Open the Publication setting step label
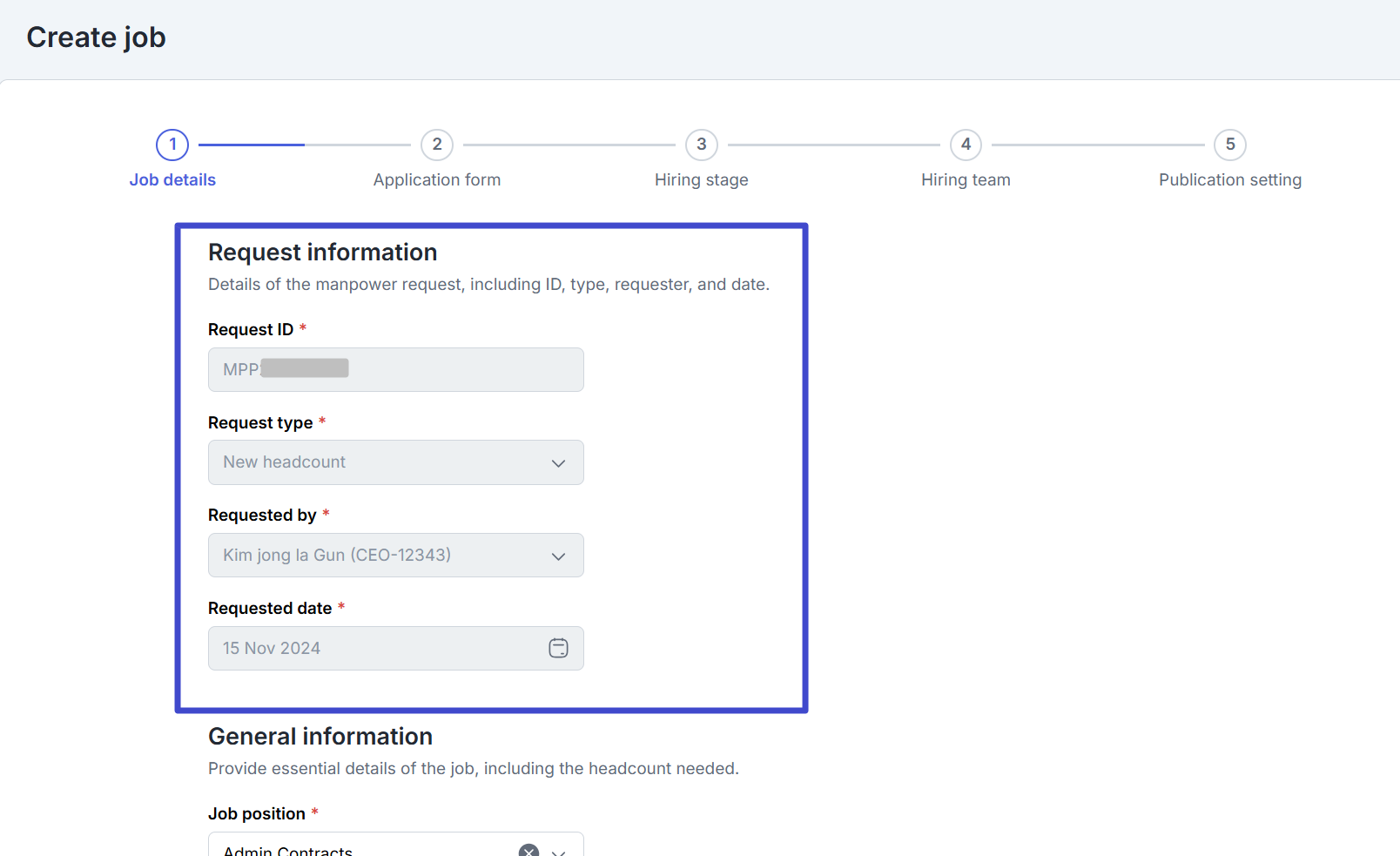1400x856 pixels. click(x=1230, y=180)
